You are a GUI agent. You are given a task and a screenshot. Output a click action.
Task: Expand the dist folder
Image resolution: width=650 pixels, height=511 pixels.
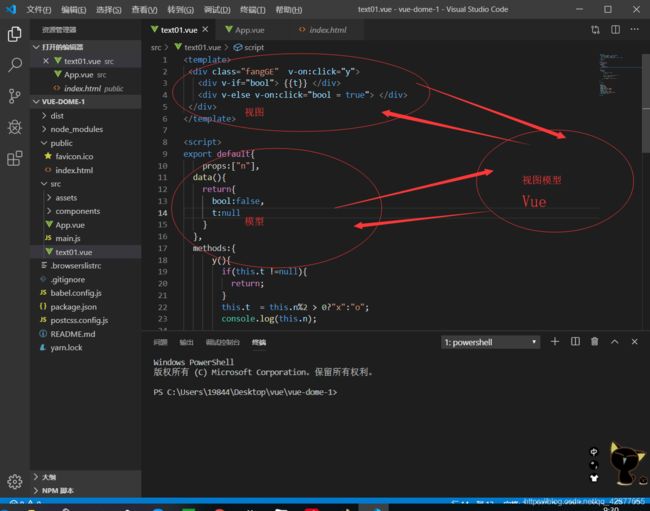(86, 116)
